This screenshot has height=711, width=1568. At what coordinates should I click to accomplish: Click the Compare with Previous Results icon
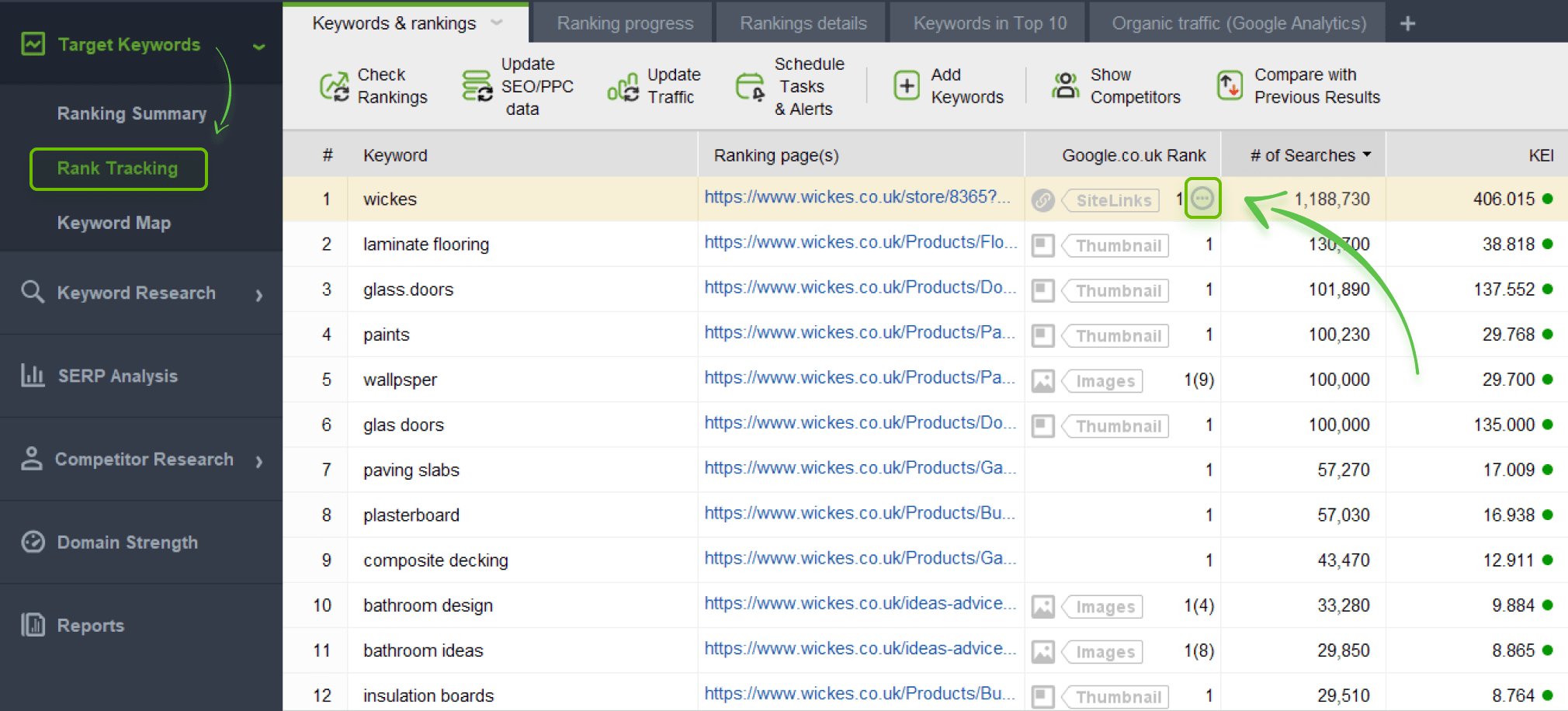(1230, 85)
